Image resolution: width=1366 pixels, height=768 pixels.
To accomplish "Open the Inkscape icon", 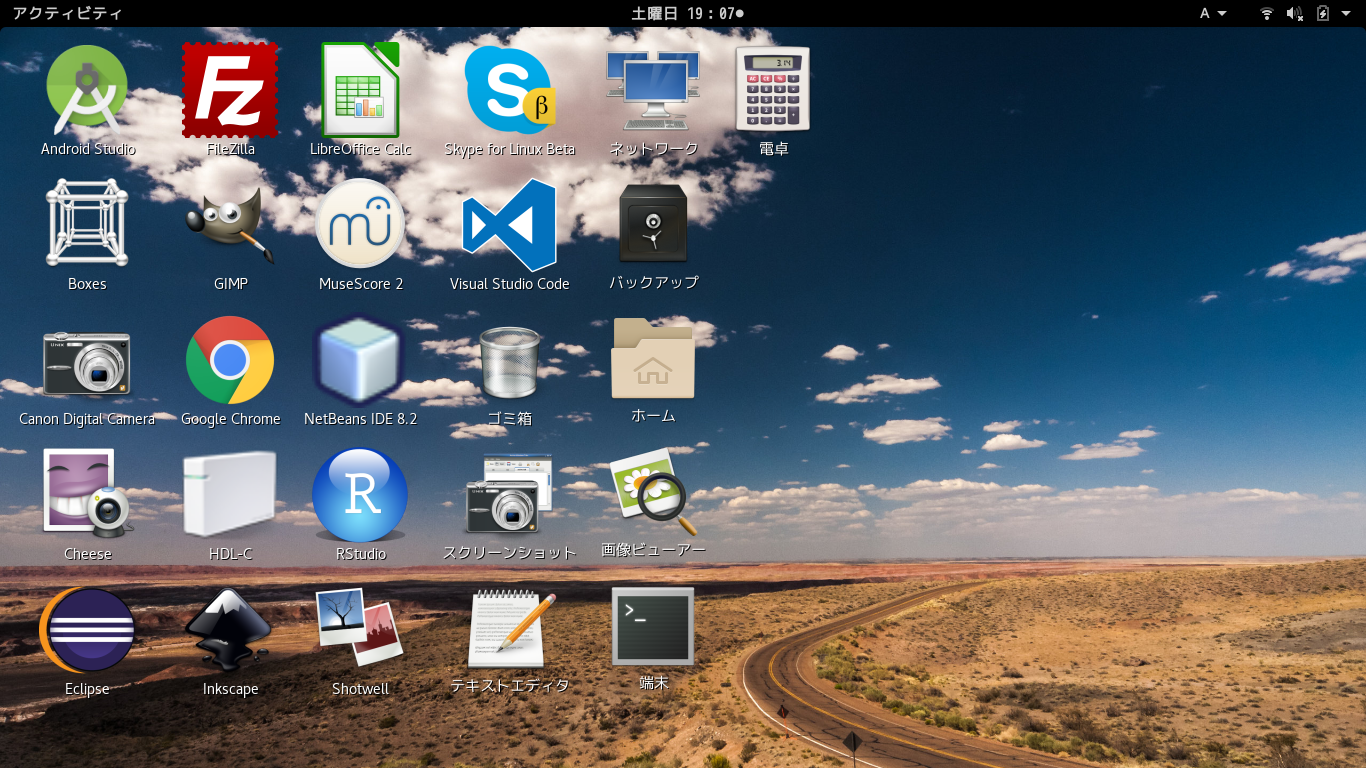I will [230, 630].
